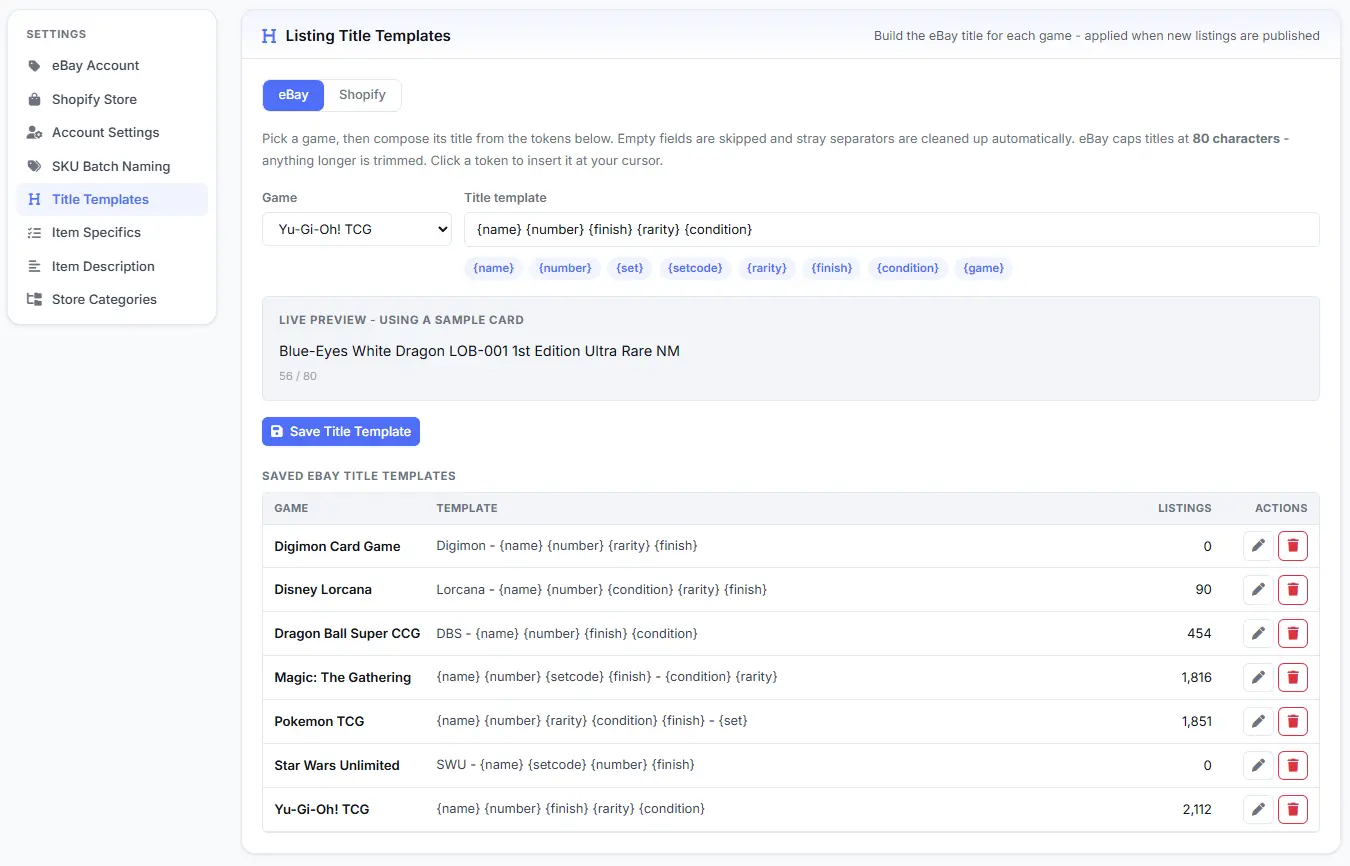Open Item Specifics settings
The width and height of the screenshot is (1350, 866).
click(x=112, y=232)
